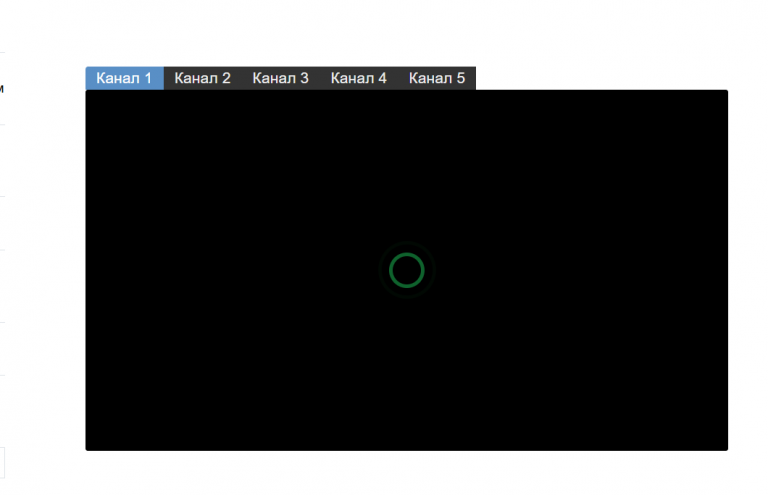
Task: Choose the Канал 5 tab
Action: pyautogui.click(x=437, y=78)
